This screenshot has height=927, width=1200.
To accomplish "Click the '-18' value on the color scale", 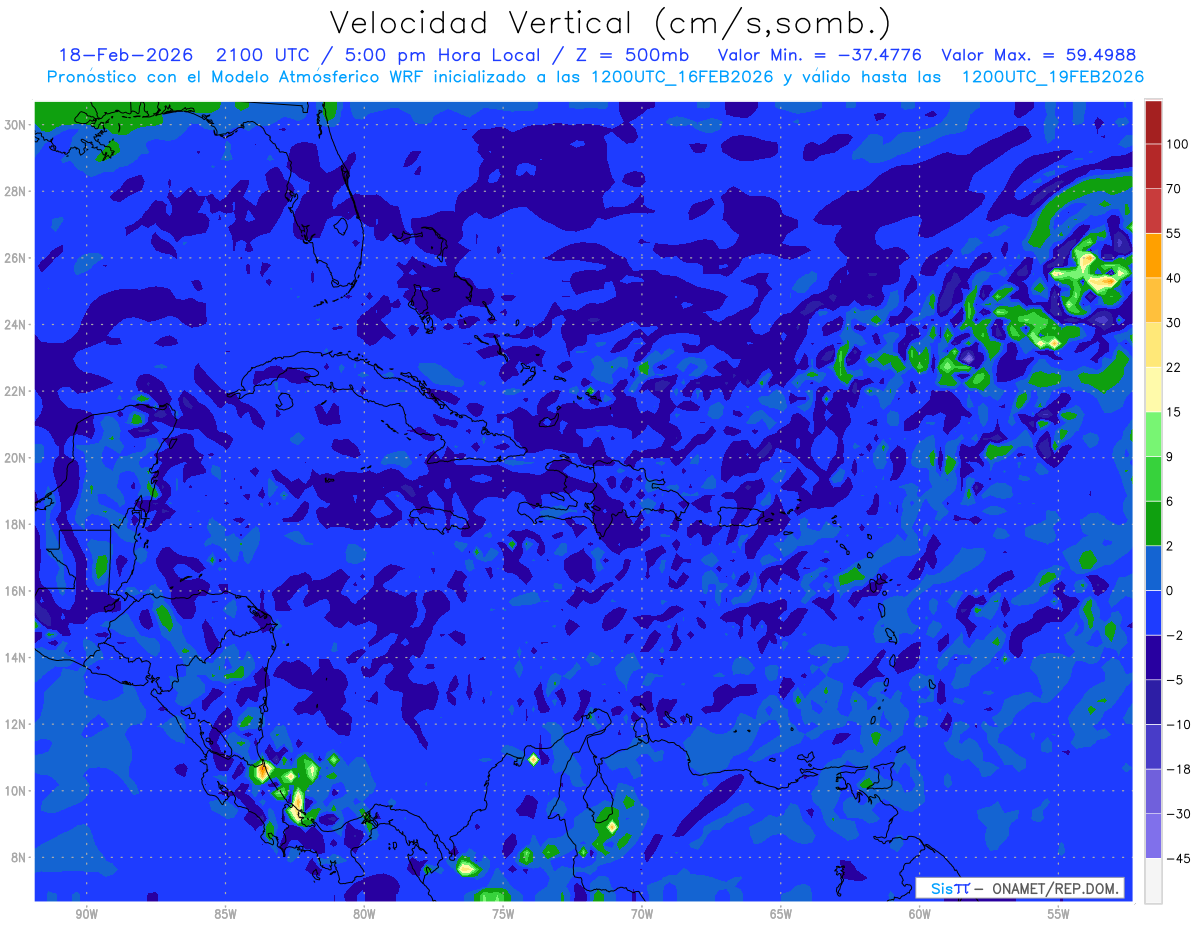I will 1177,769.
